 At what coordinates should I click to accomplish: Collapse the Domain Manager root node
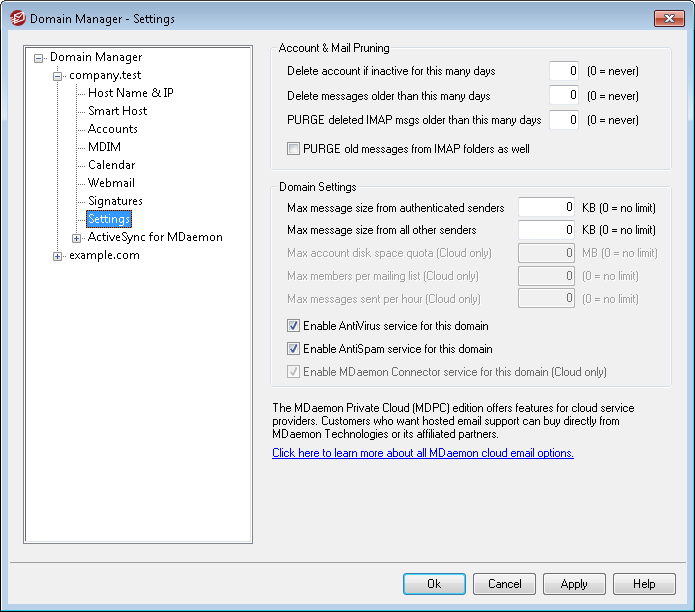coord(39,58)
